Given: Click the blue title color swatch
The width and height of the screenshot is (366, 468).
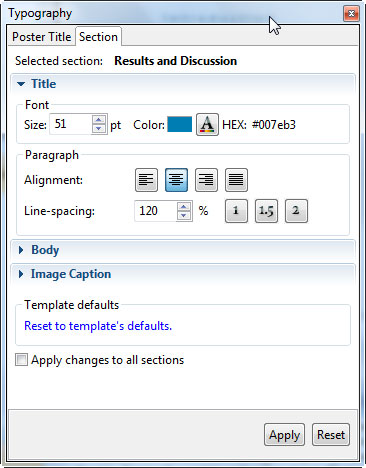Looking at the screenshot, I should pyautogui.click(x=180, y=125).
